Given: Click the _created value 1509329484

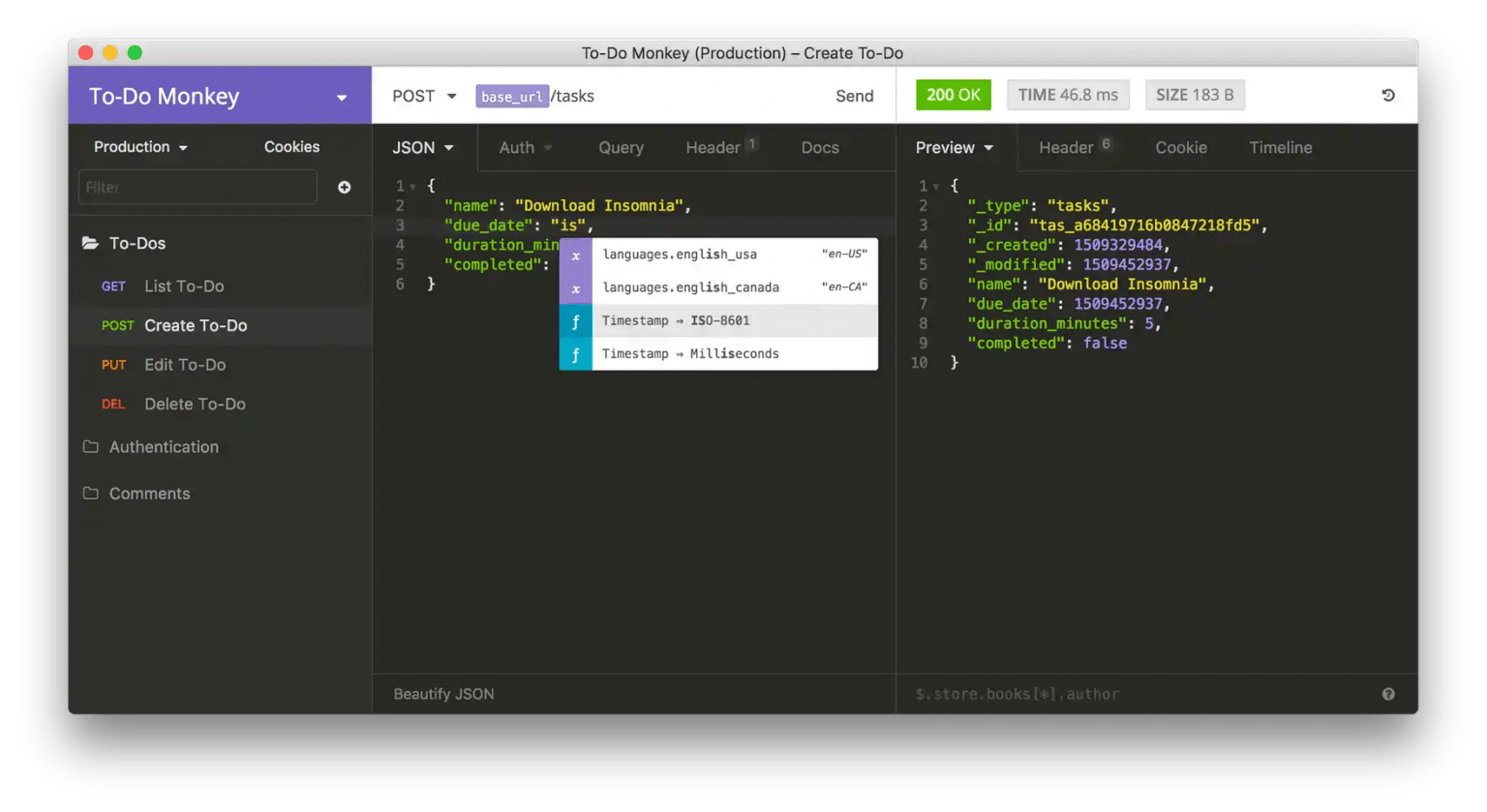Looking at the screenshot, I should (x=1117, y=245).
